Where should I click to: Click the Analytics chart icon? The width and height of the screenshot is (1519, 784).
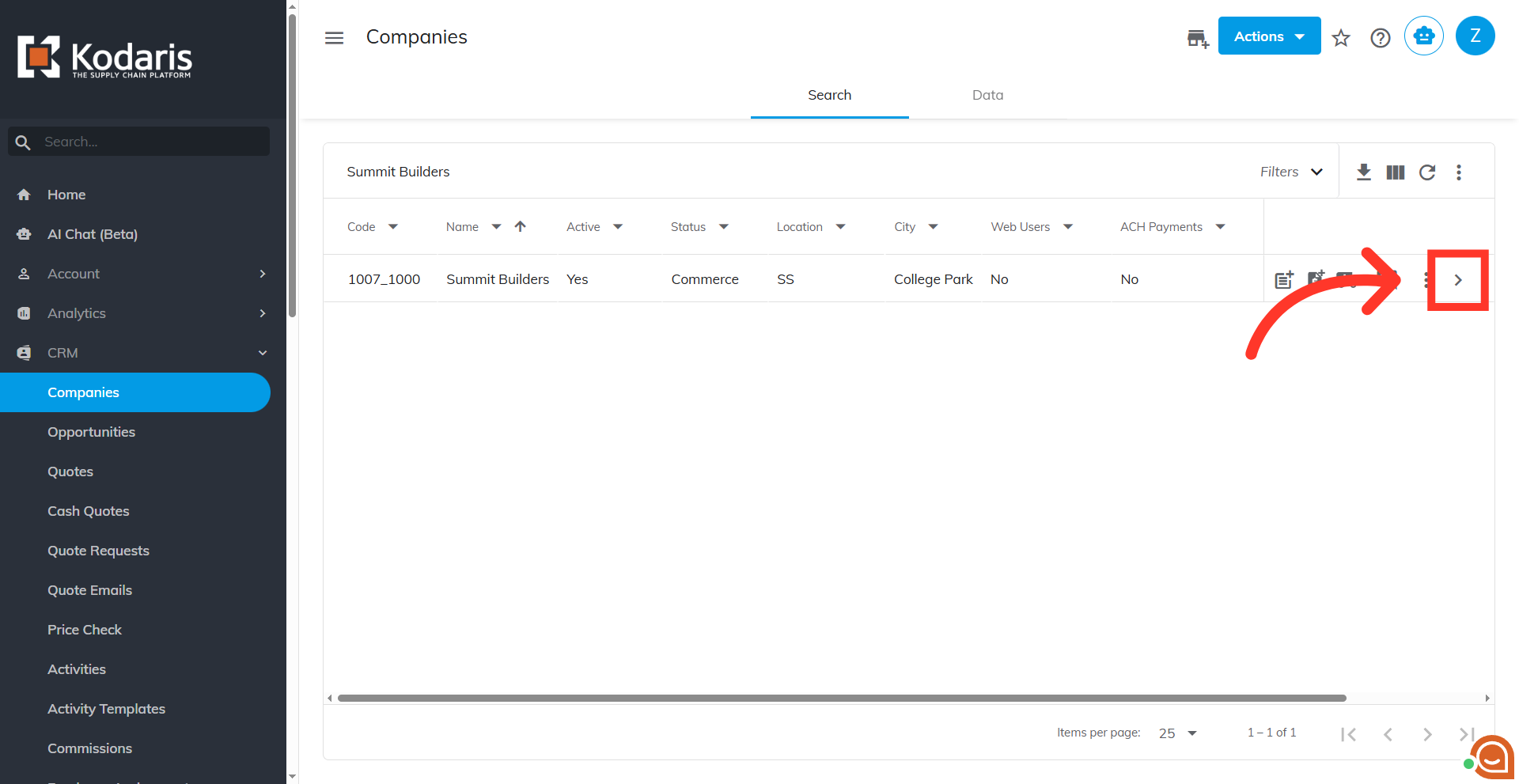click(24, 313)
